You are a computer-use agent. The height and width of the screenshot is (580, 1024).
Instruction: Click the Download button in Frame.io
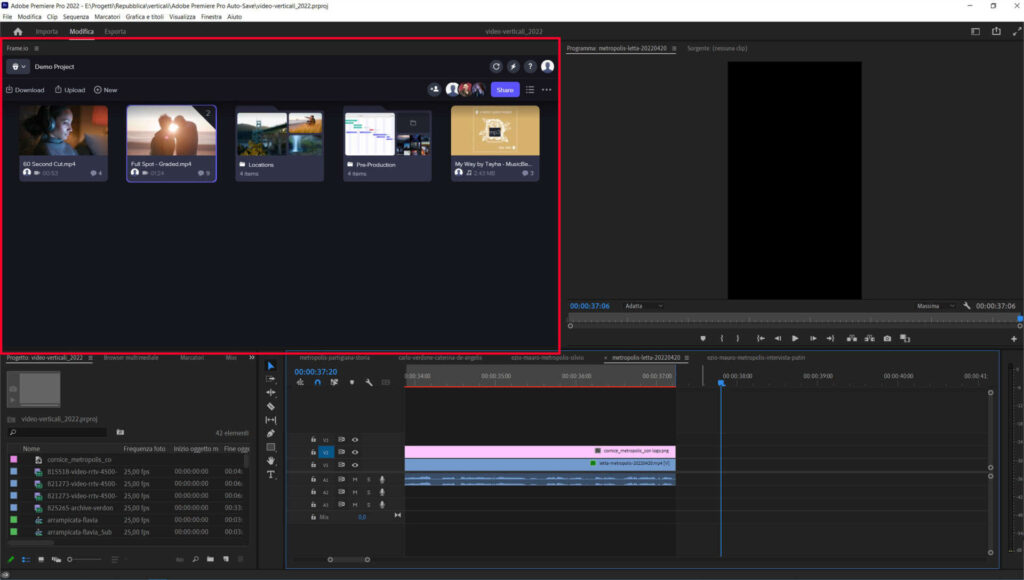tap(24, 89)
